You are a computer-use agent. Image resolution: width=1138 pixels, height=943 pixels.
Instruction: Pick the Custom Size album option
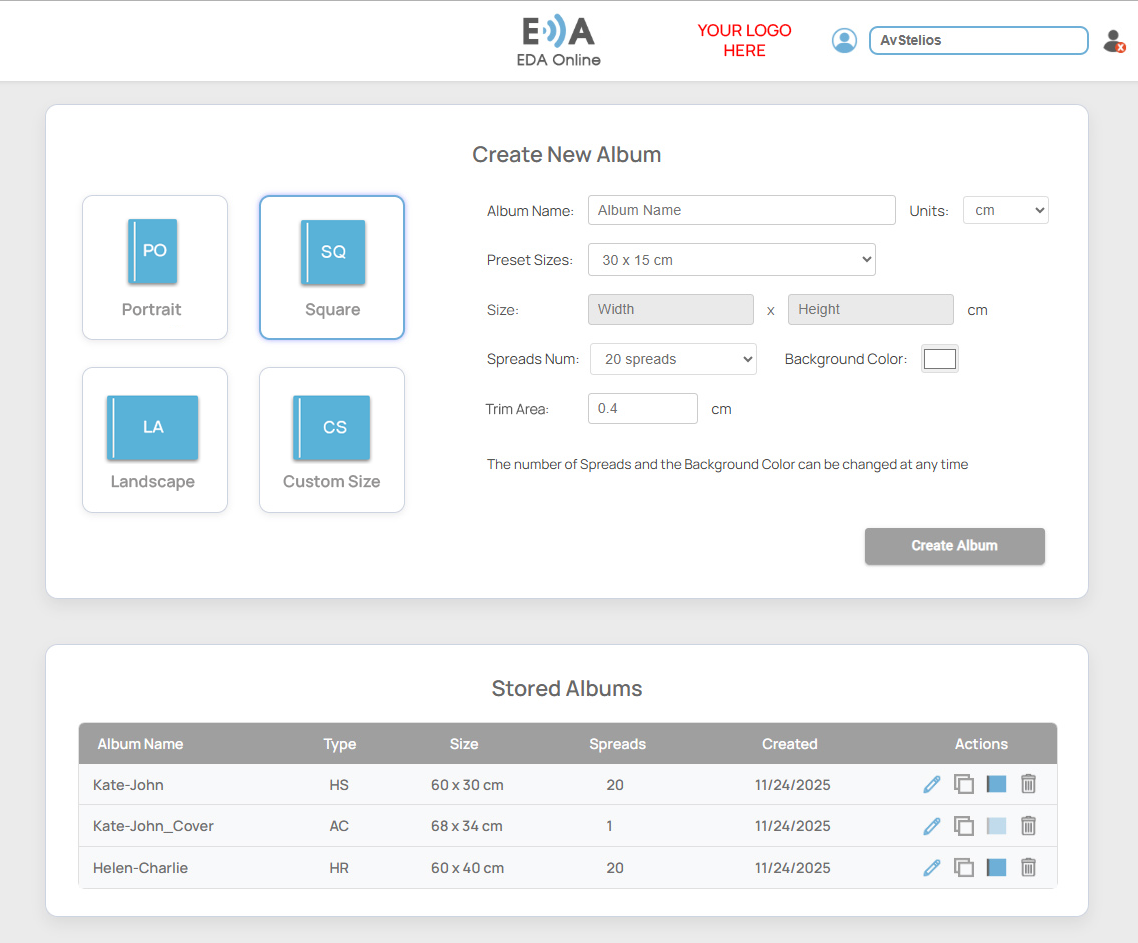click(x=332, y=440)
